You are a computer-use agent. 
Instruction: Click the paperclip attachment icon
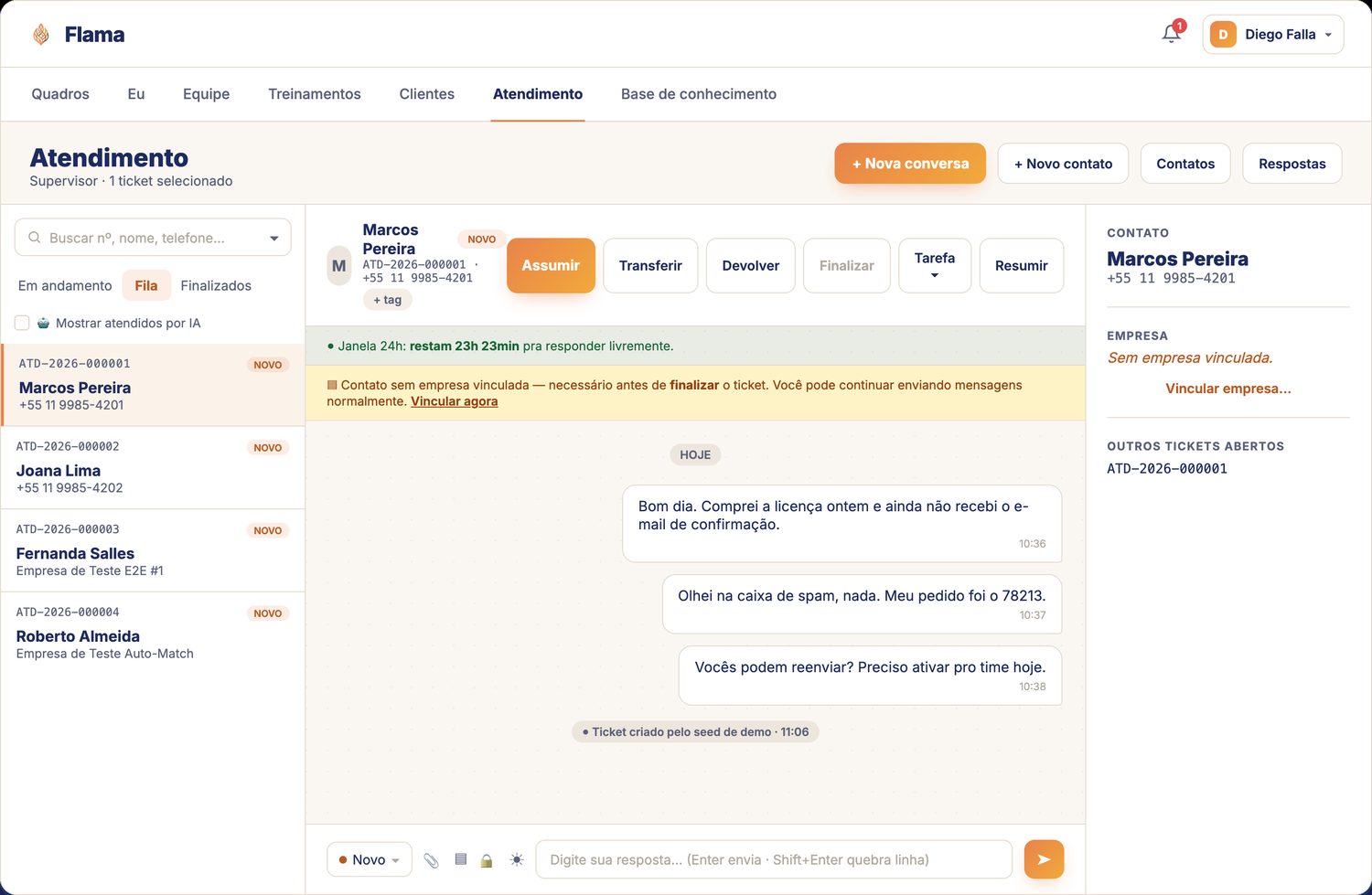432,860
